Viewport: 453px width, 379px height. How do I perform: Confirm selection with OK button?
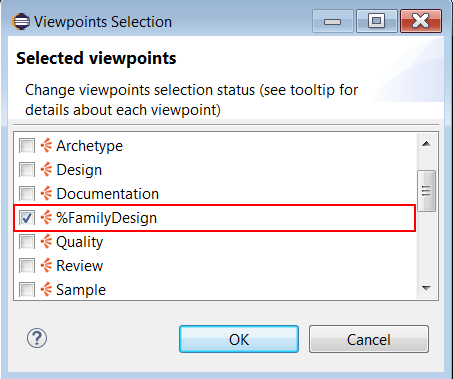click(x=239, y=339)
